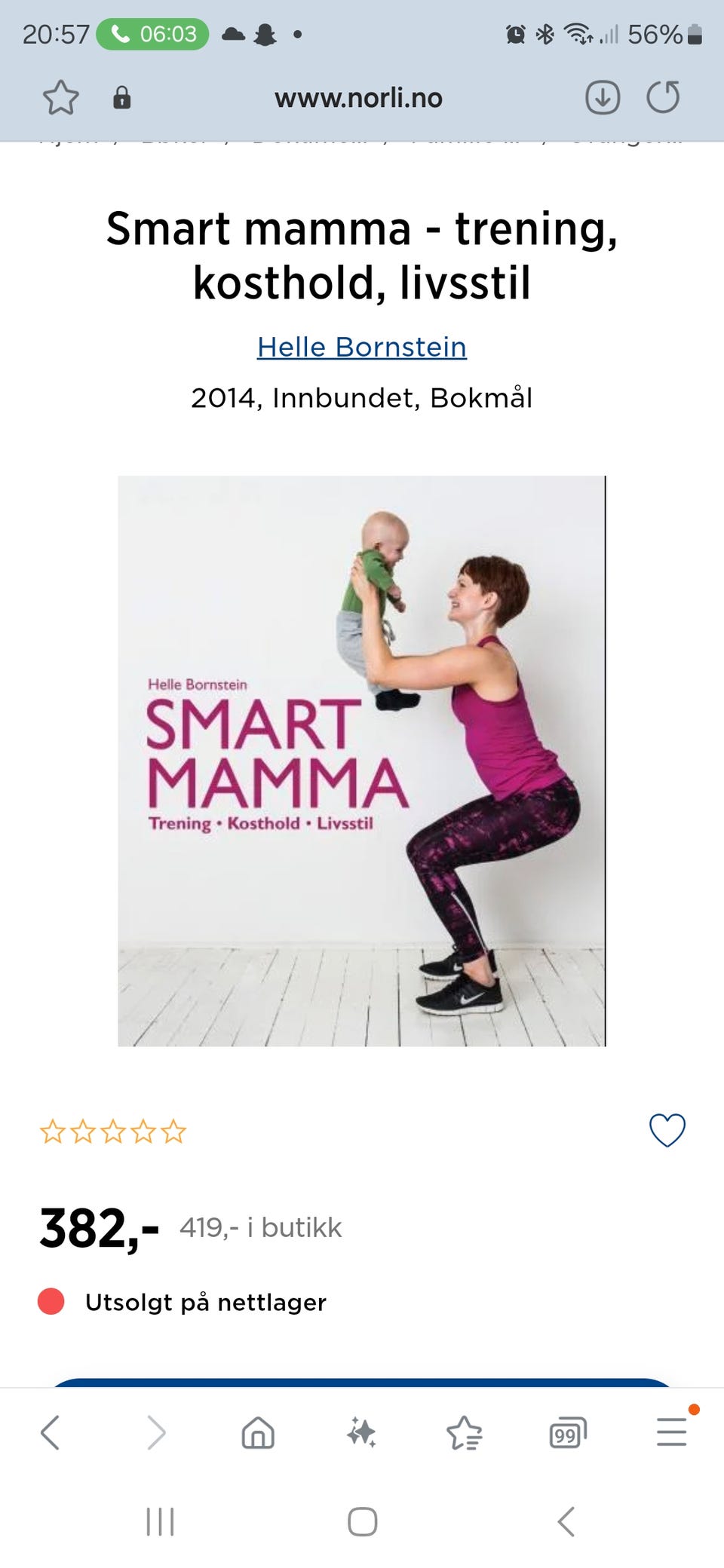724x1568 pixels.
Task: Open the AI sparkle assistant icon
Action: tap(361, 1432)
